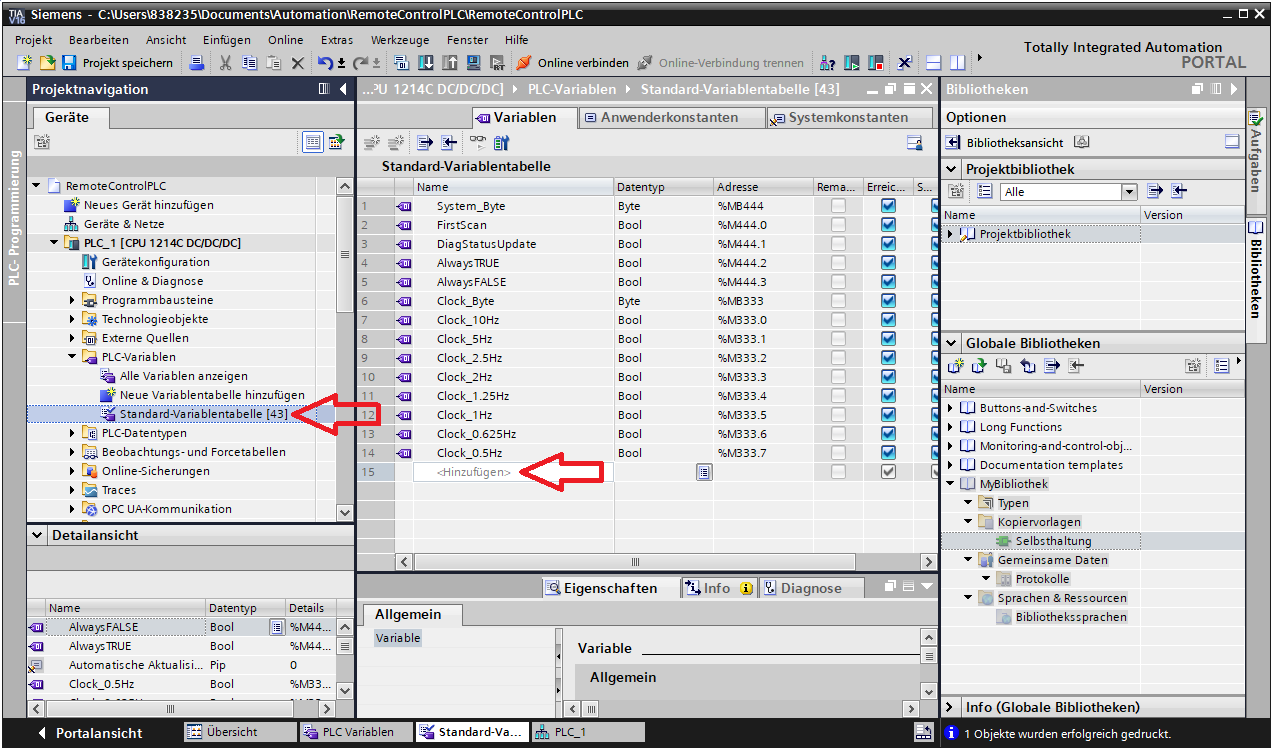The height and width of the screenshot is (750, 1273).
Task: Click the split editor horizontally icon
Action: 934,63
